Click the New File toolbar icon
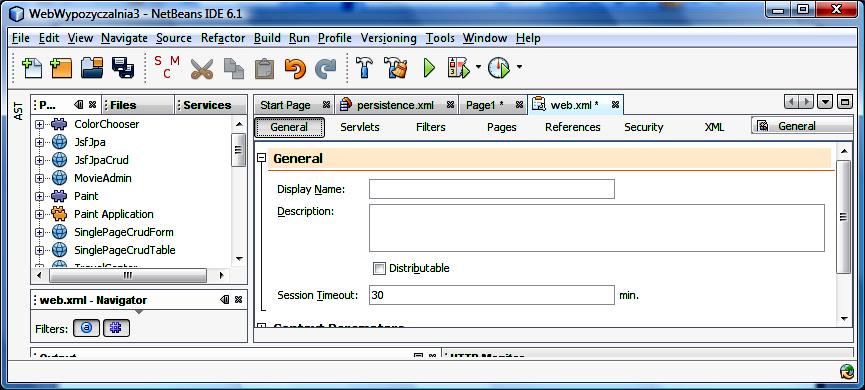 pos(31,68)
